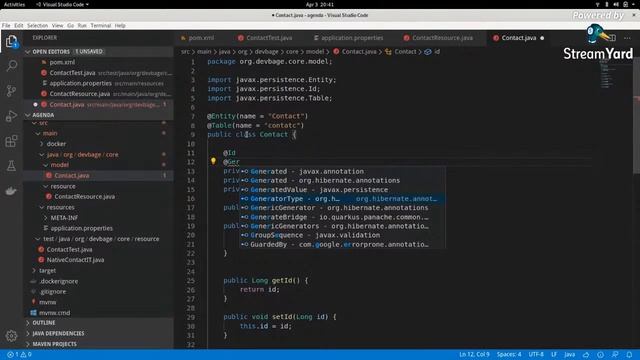
Task: Select GenericGenerator autocomplete suggestion
Action: coord(342,208)
